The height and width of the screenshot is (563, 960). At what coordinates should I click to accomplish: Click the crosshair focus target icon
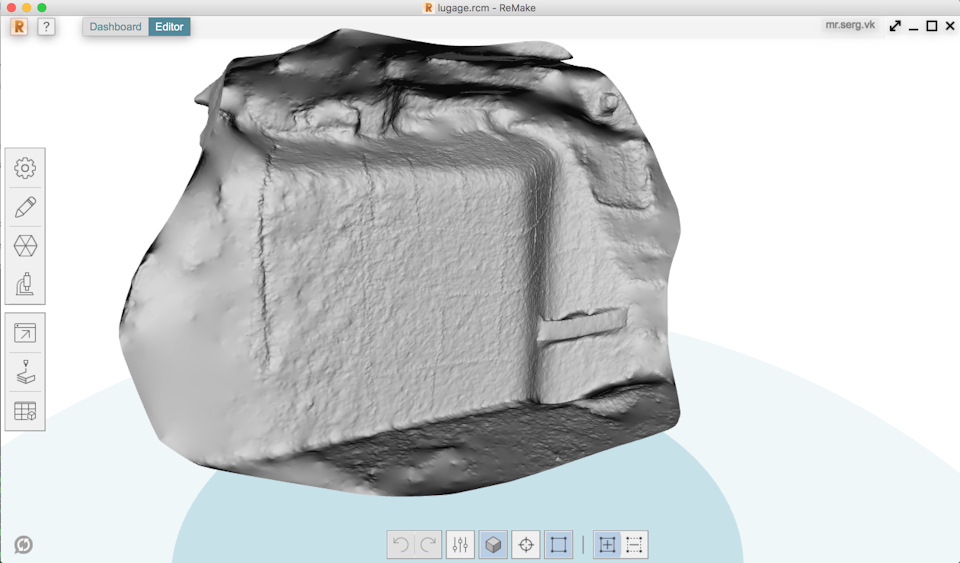[526, 545]
